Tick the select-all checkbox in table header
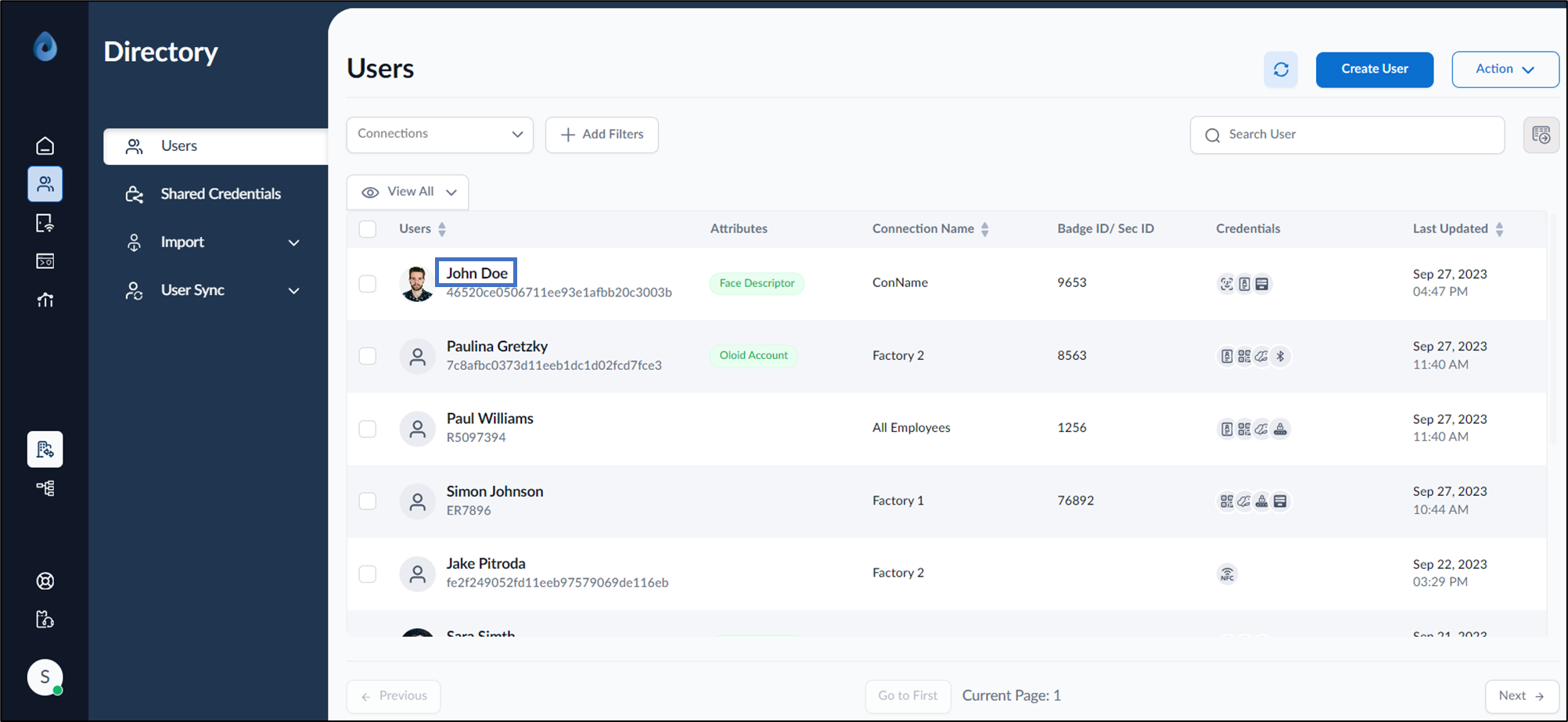 pyautogui.click(x=367, y=228)
